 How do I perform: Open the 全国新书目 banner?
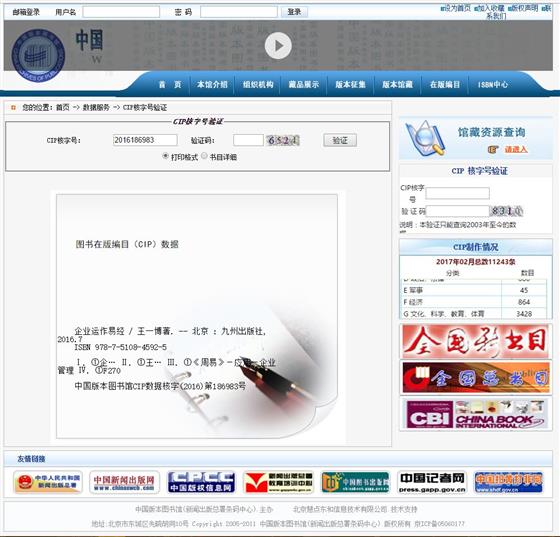(x=475, y=341)
